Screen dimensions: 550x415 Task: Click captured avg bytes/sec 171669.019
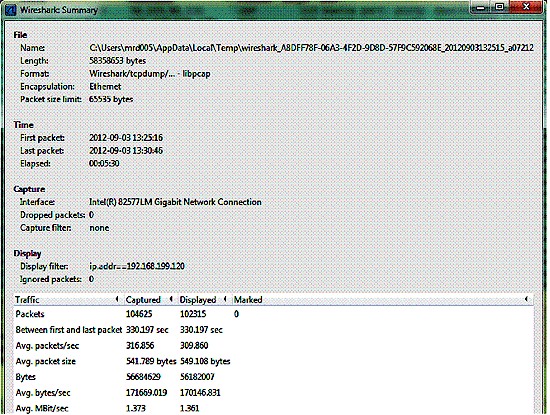coord(147,393)
